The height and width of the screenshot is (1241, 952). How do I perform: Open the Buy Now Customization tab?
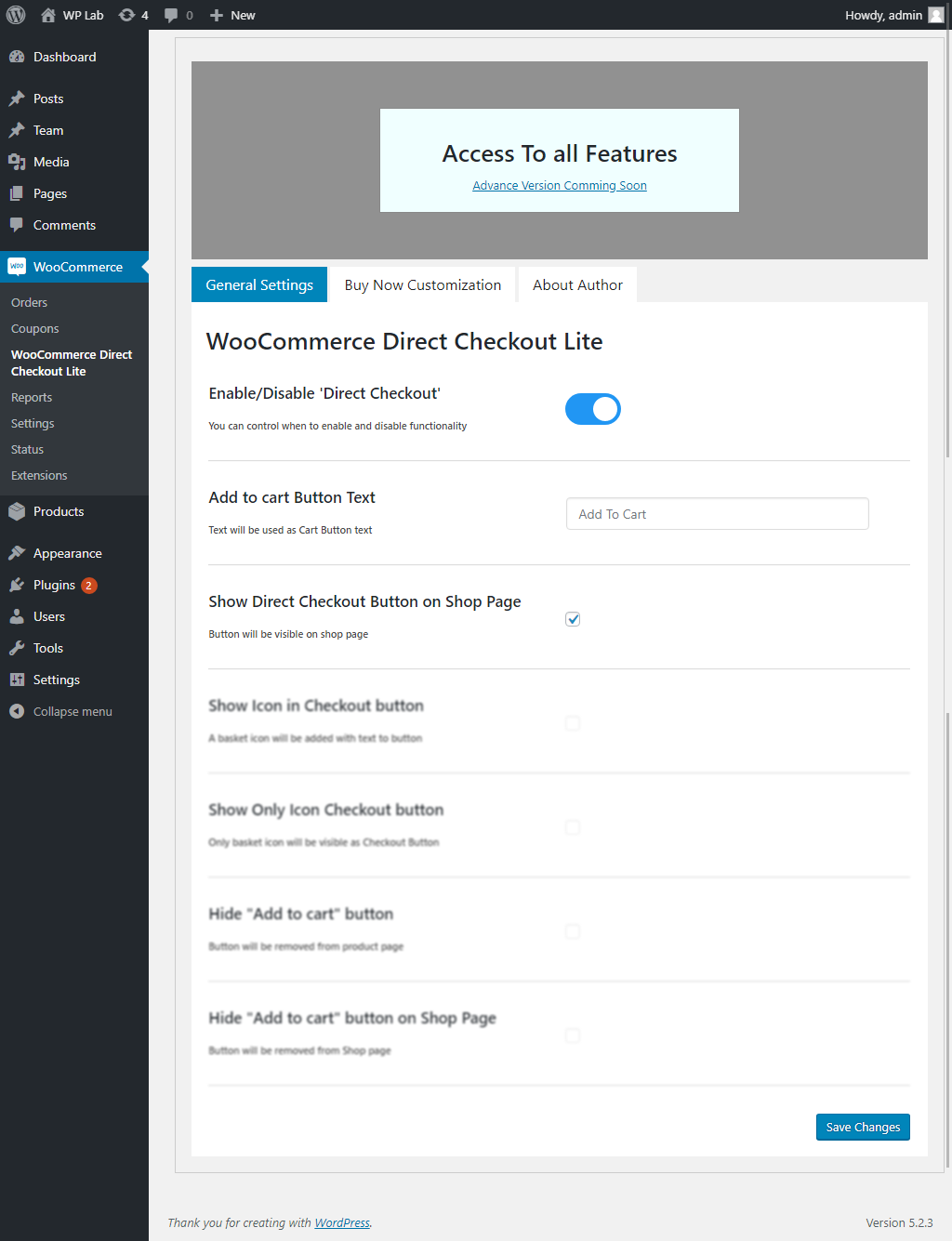pos(423,284)
